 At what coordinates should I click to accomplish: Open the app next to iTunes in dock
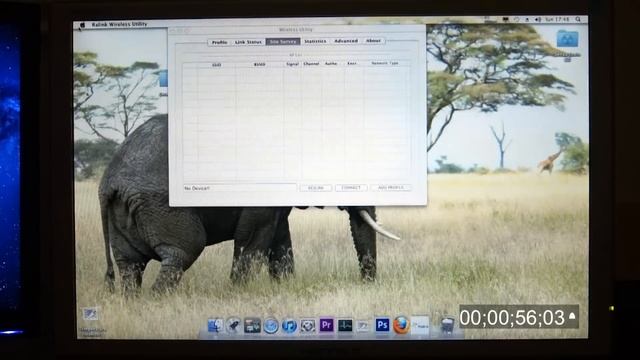[x=308, y=326]
